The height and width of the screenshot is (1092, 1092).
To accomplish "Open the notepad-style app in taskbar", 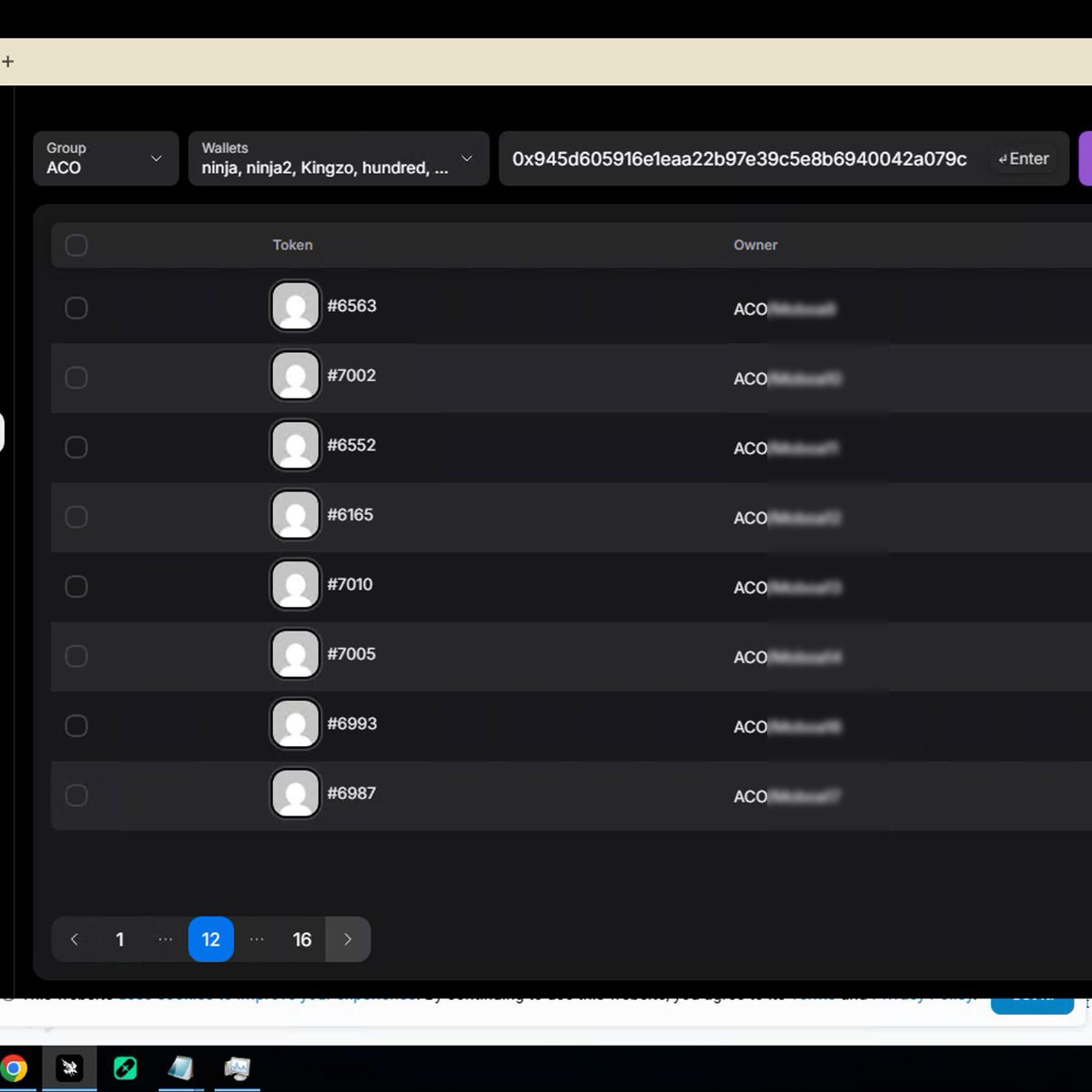I will (x=181, y=1068).
